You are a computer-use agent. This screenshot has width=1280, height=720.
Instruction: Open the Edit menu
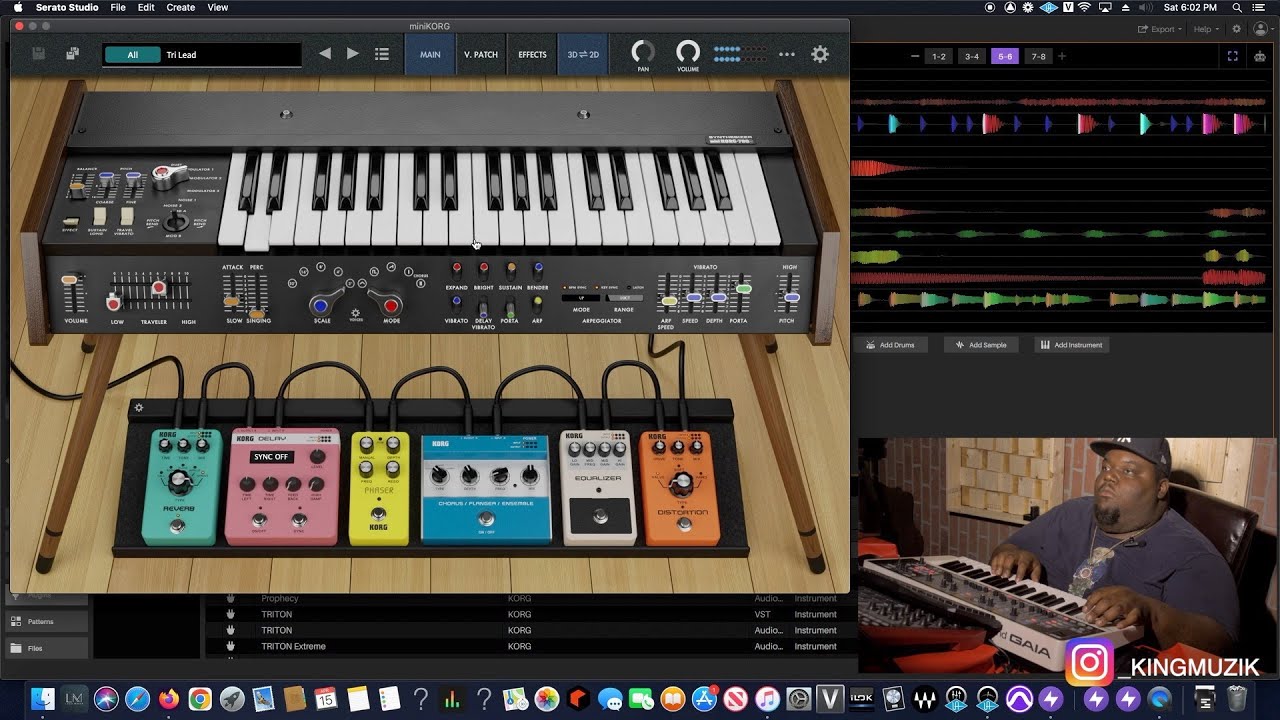(x=146, y=7)
